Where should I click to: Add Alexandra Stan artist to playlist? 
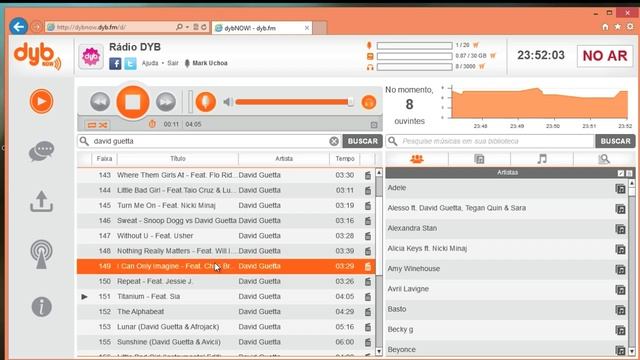click(620, 229)
